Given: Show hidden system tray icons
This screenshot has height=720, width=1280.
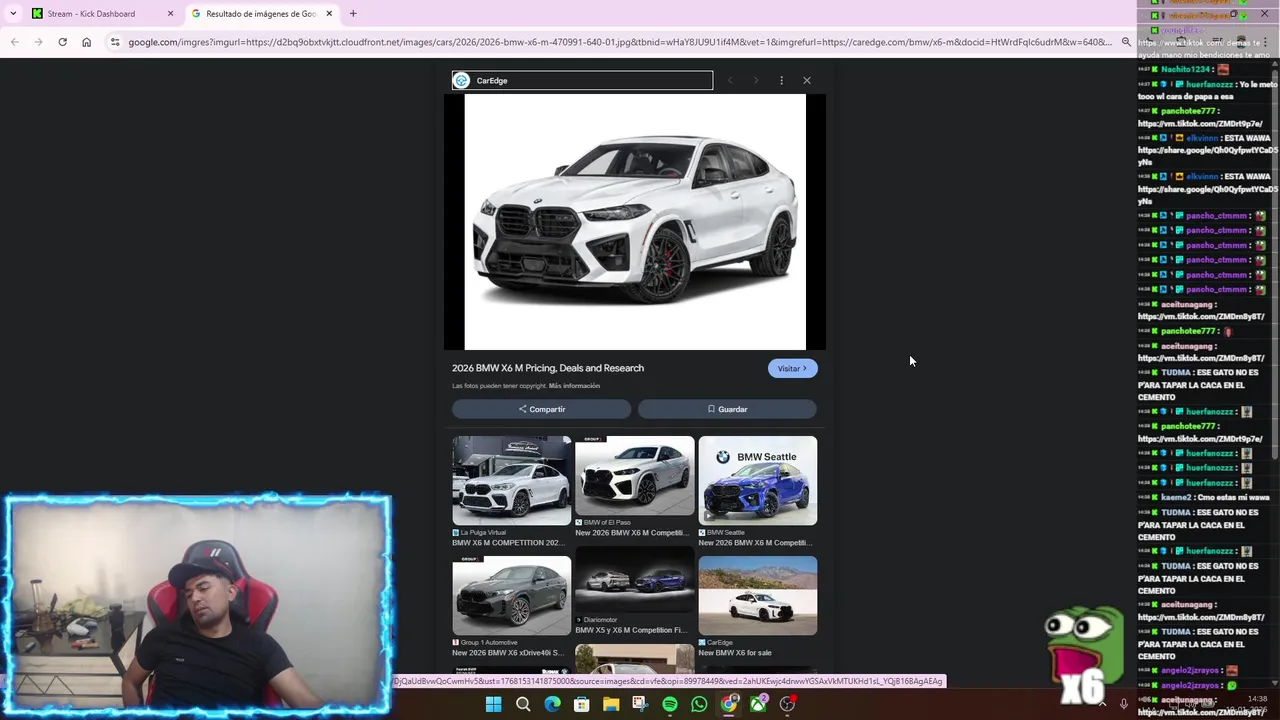Looking at the screenshot, I should (x=1102, y=704).
